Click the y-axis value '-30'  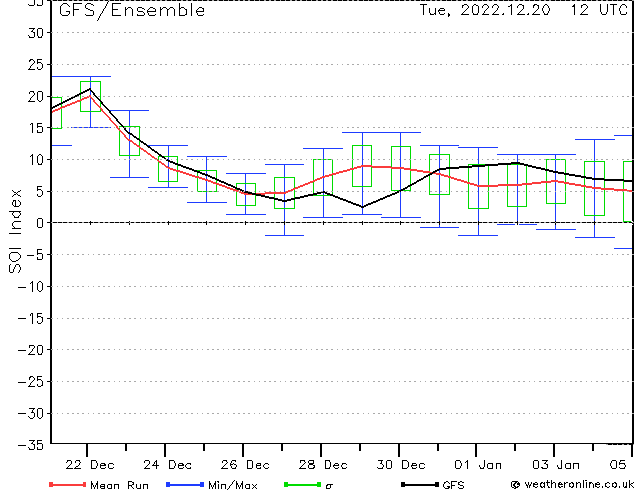point(31,414)
